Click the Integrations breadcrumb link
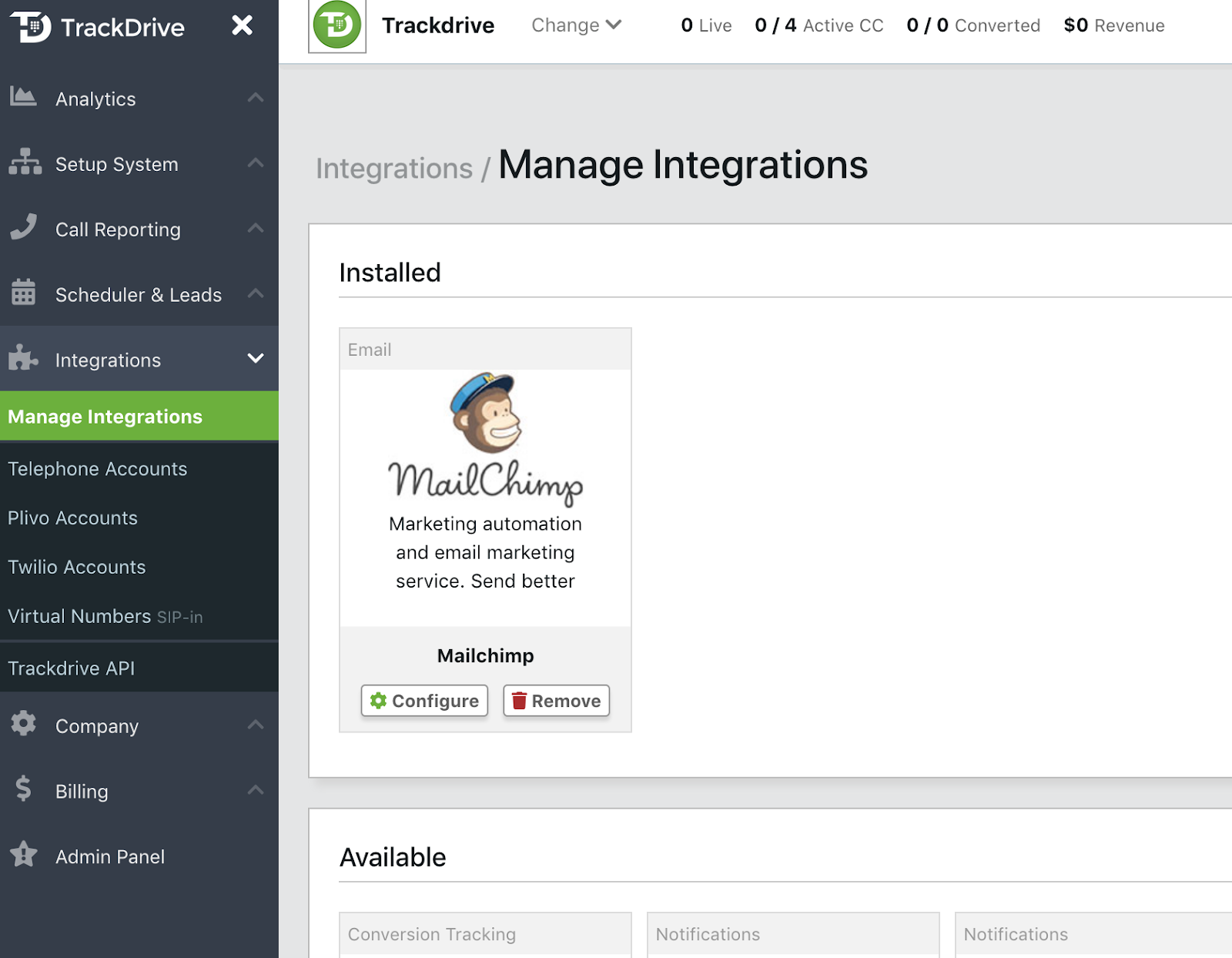 coord(394,169)
